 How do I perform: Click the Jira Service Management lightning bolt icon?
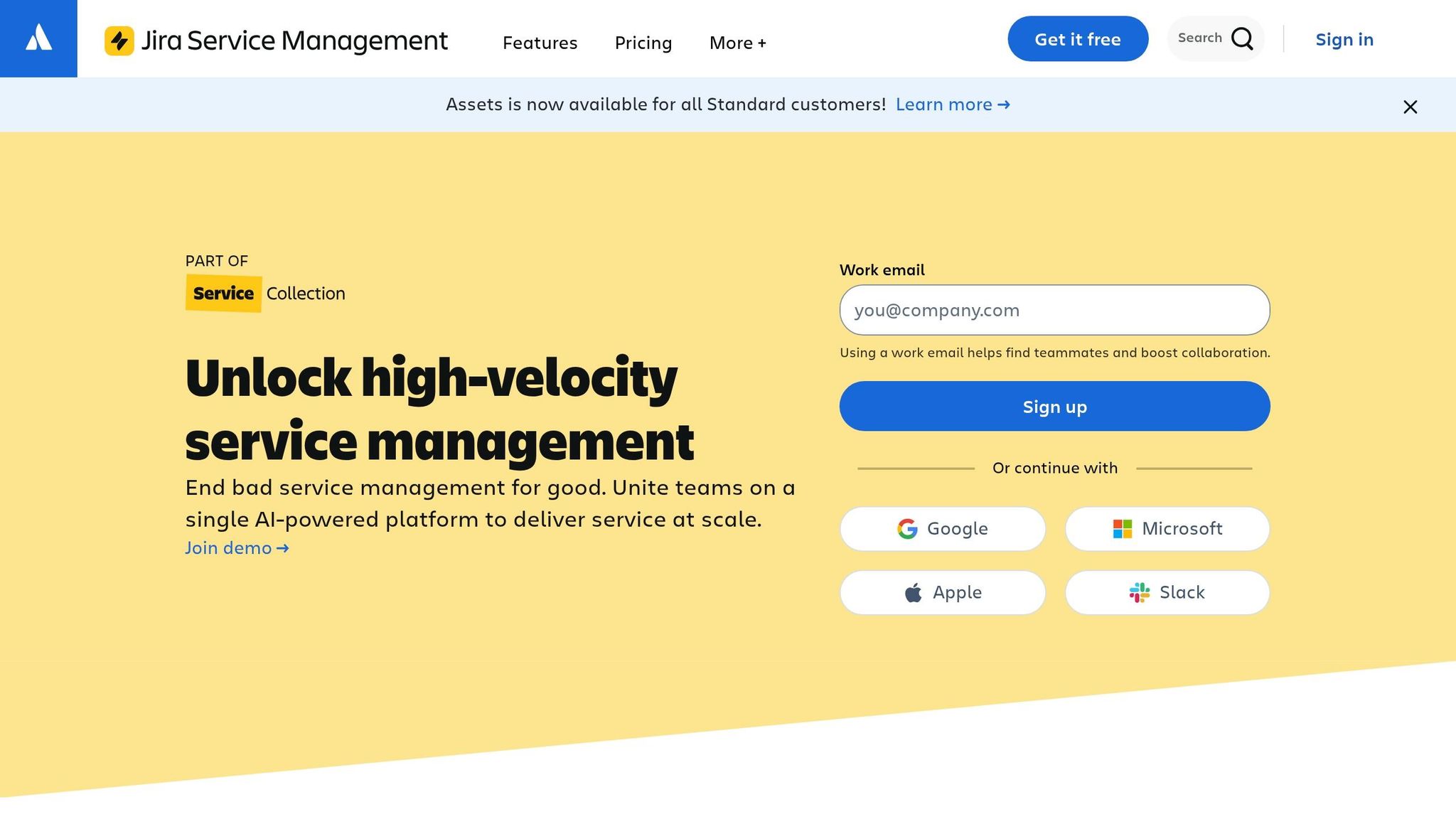(x=119, y=41)
